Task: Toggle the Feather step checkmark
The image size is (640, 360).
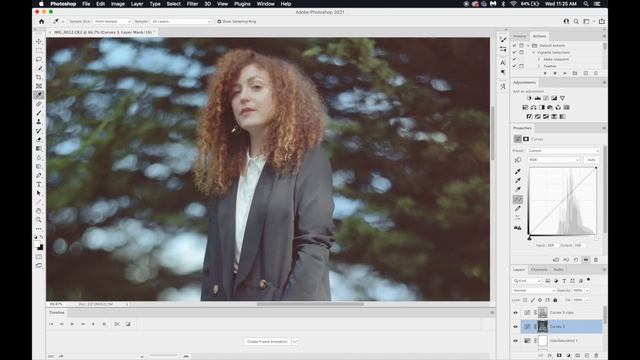Action: [x=514, y=66]
